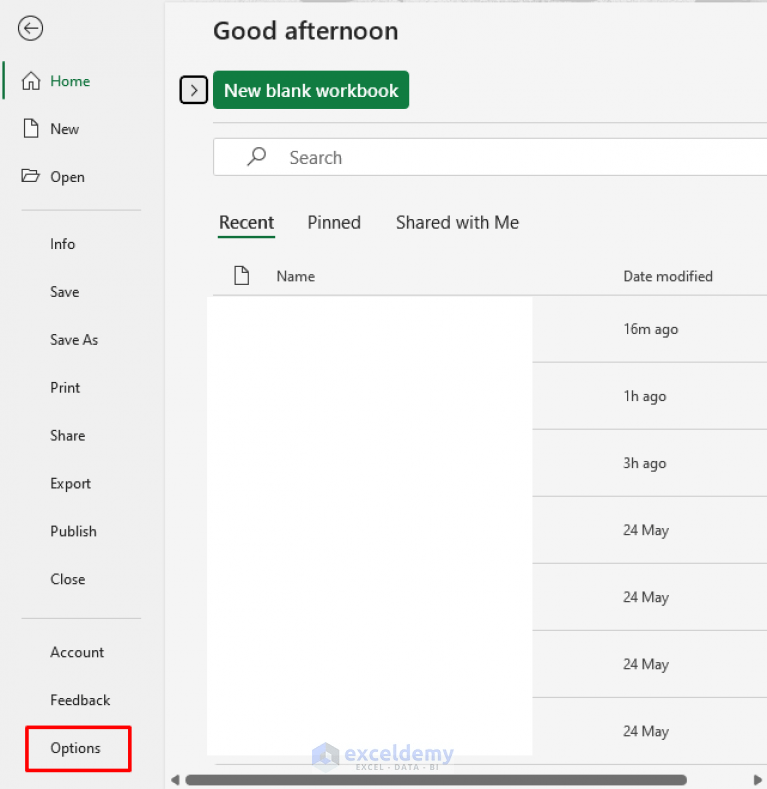Select New in the sidebar

coord(64,129)
